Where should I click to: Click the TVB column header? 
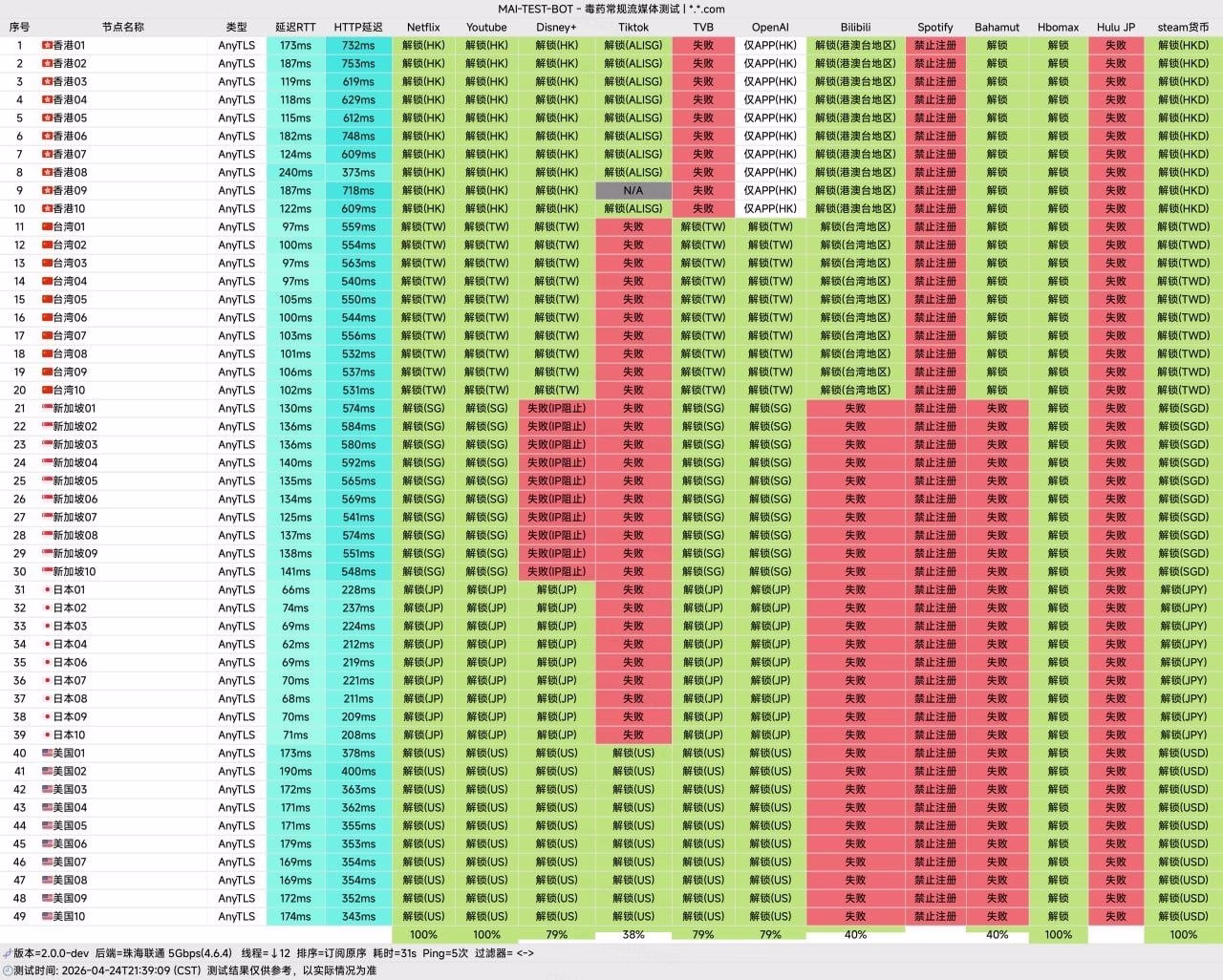(703, 27)
